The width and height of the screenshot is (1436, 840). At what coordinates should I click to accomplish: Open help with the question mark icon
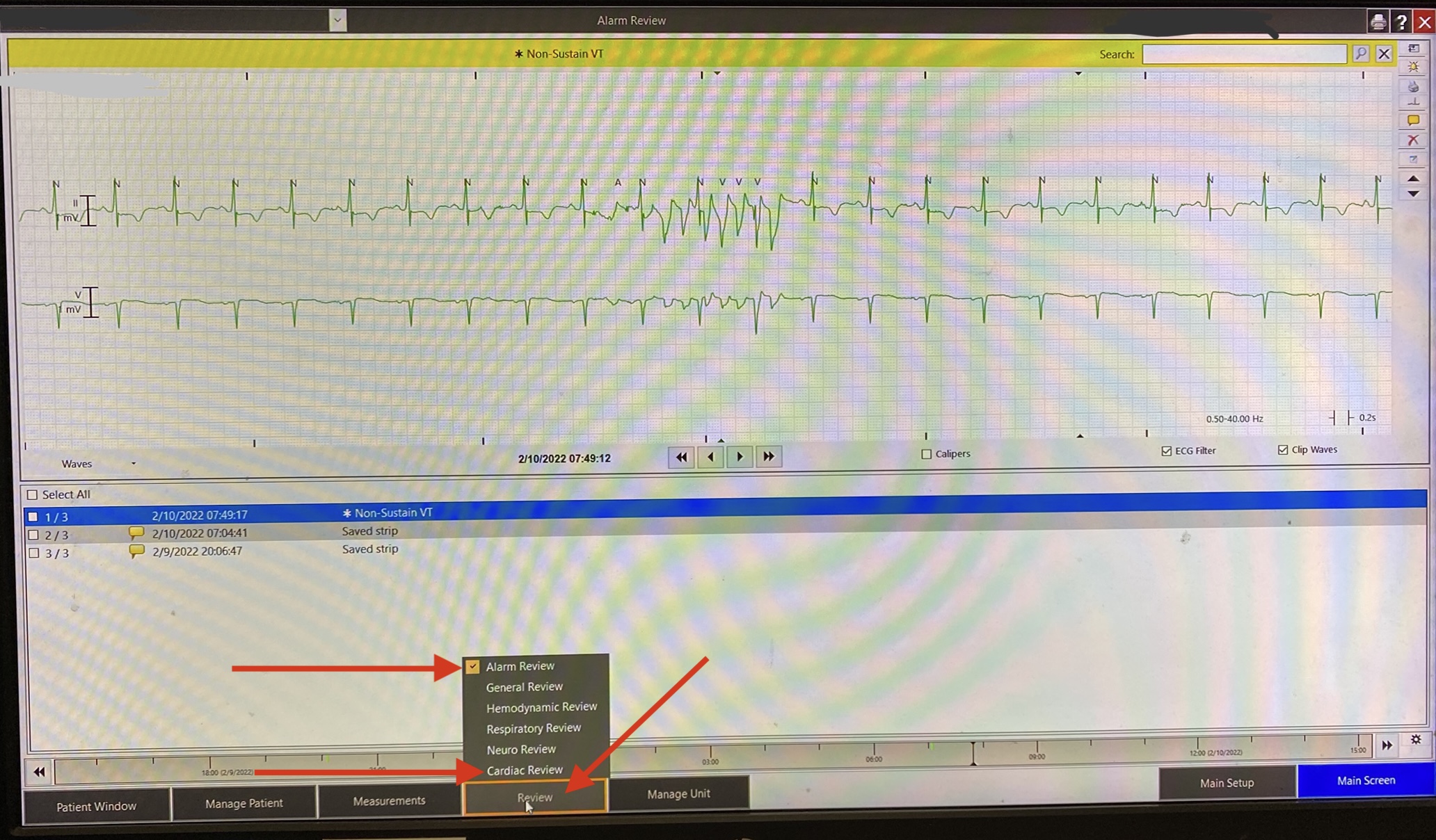click(x=1401, y=22)
